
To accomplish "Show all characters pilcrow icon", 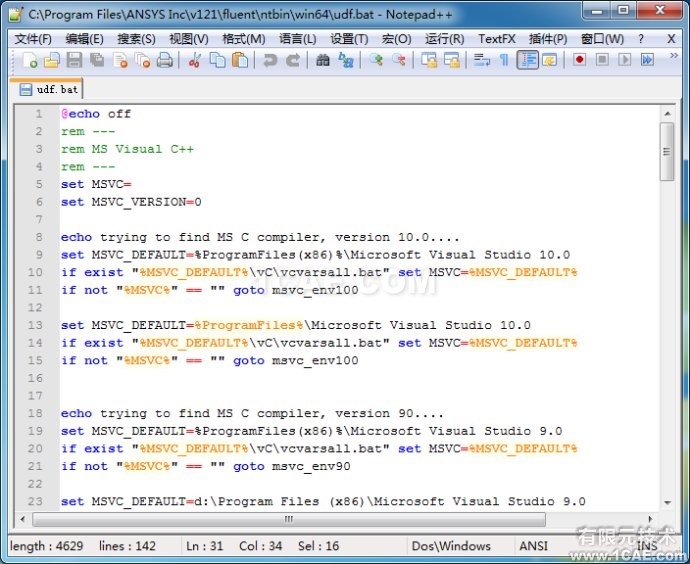I will 504,60.
